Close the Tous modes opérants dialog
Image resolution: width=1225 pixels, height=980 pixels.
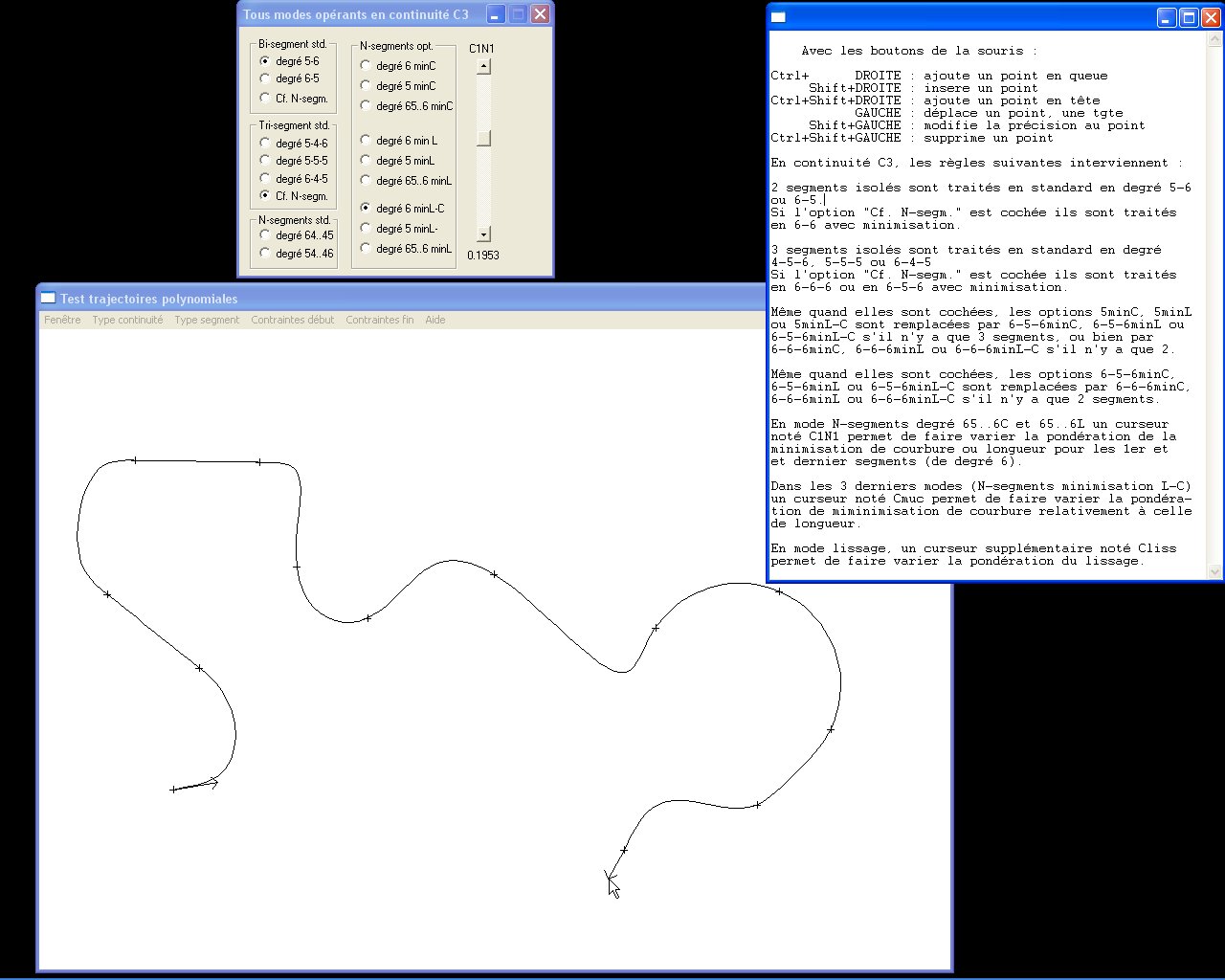tap(540, 14)
